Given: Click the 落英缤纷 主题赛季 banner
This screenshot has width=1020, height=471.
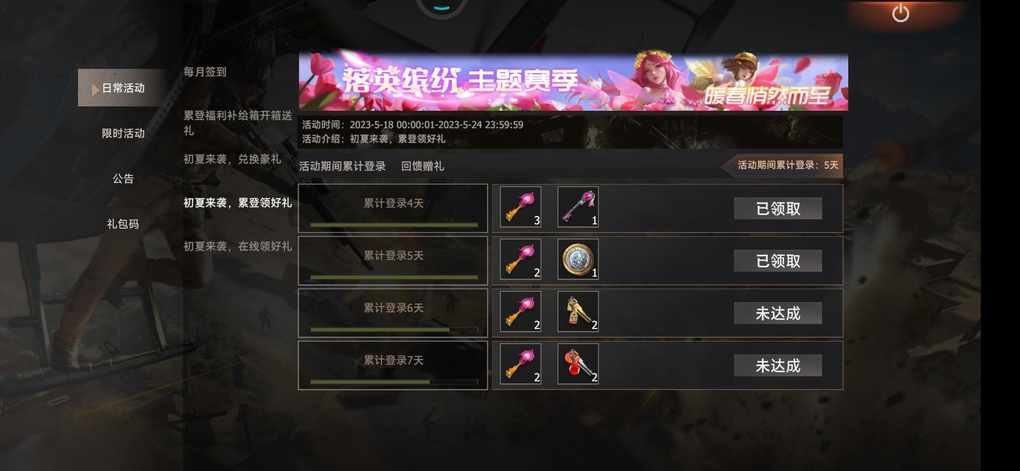Looking at the screenshot, I should coord(573,82).
